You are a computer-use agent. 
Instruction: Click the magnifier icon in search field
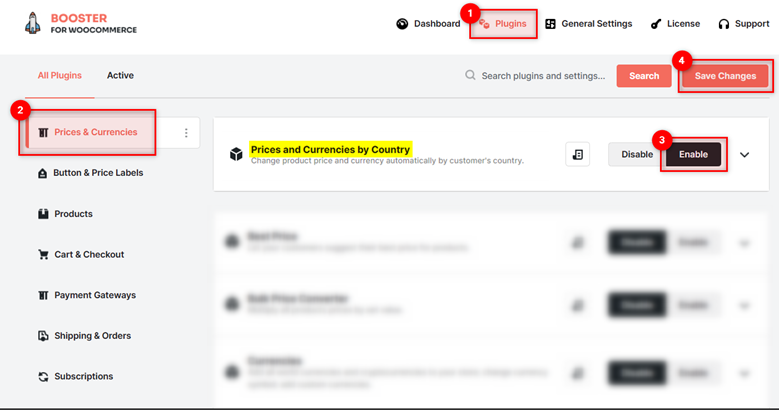[x=470, y=75]
